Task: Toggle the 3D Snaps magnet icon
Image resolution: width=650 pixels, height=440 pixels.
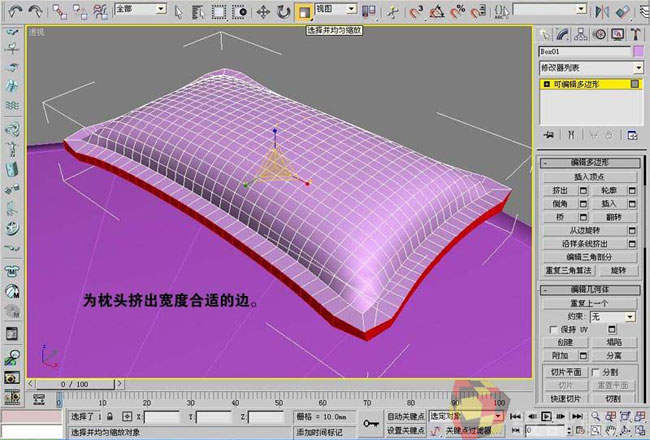Action: click(x=416, y=12)
